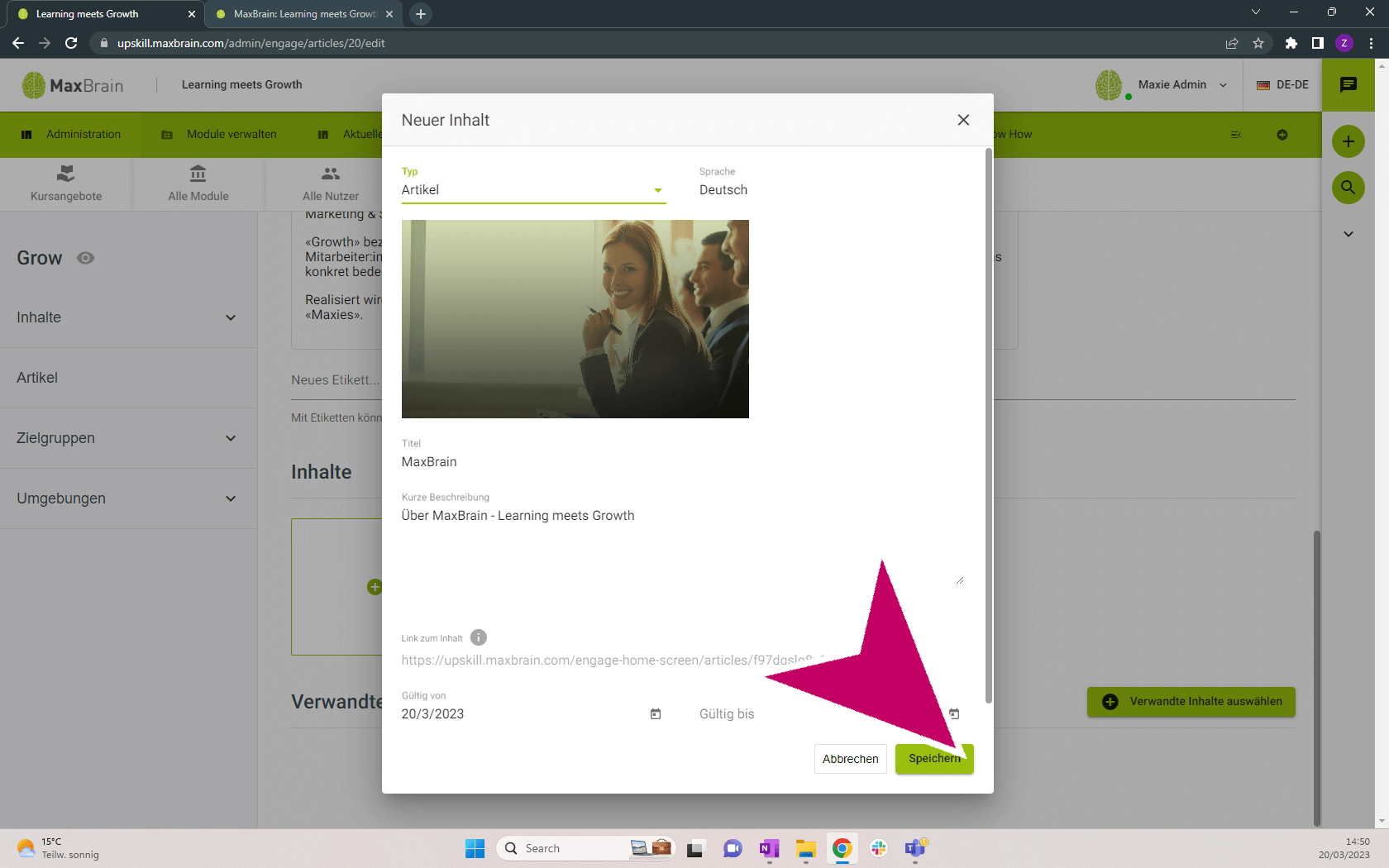Expand the Umgebungen sidebar section
Viewport: 1389px width, 868px height.
pyautogui.click(x=128, y=498)
